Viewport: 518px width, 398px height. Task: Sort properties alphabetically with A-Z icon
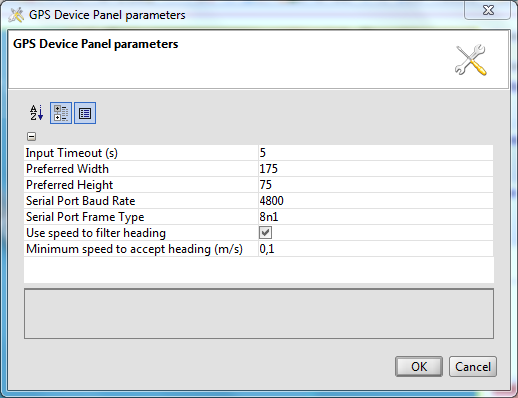click(36, 113)
